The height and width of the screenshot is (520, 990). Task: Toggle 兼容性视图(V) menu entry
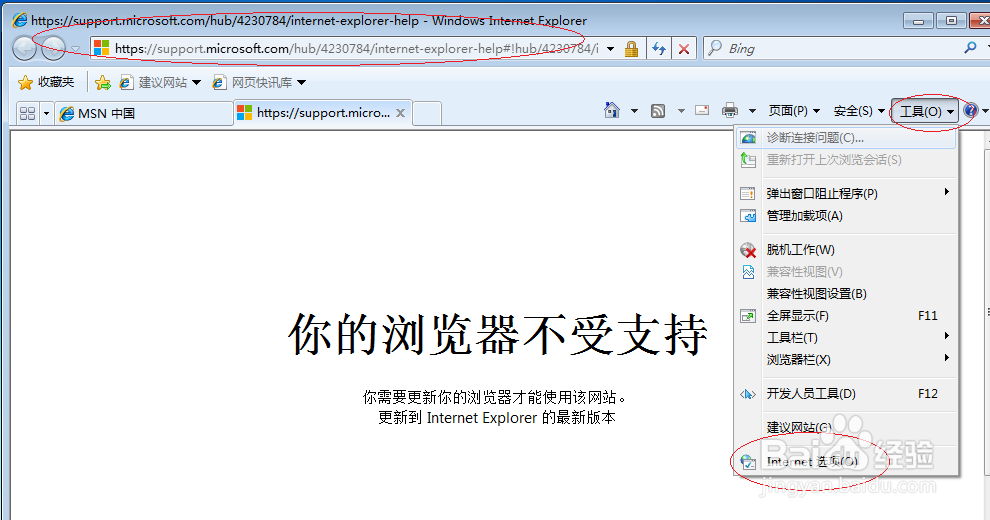click(x=846, y=272)
